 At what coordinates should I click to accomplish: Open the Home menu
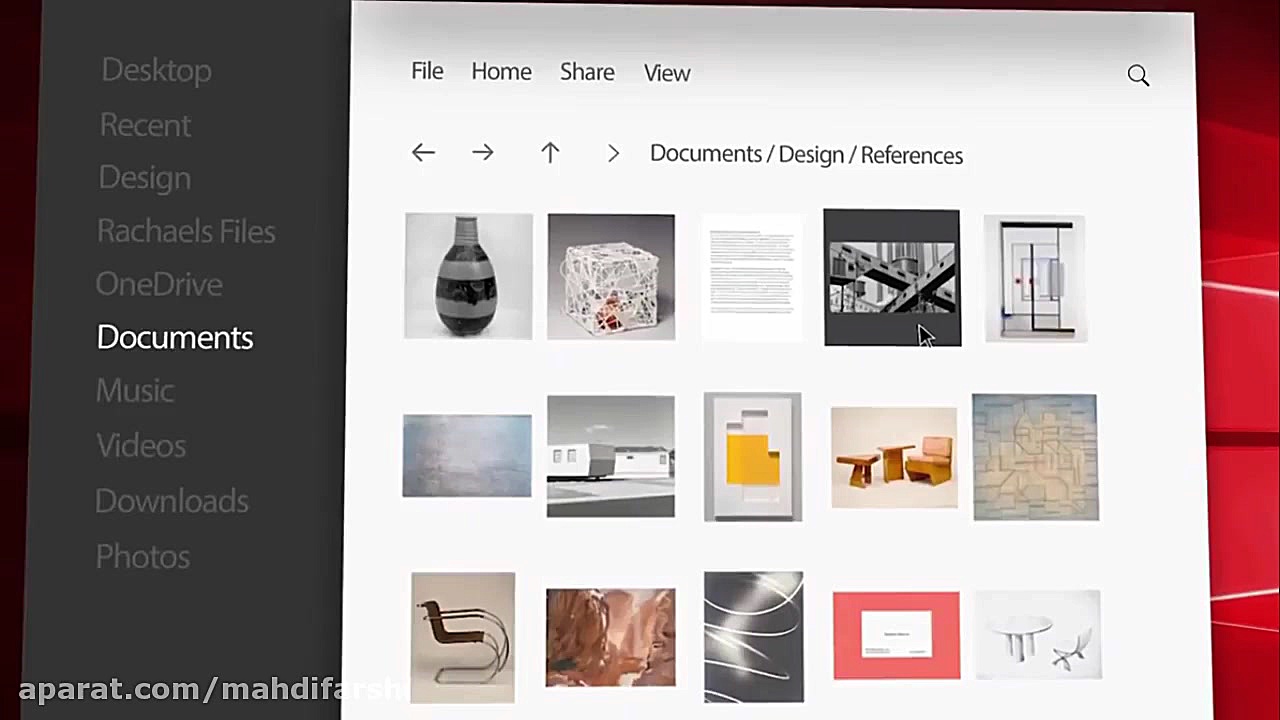502,72
